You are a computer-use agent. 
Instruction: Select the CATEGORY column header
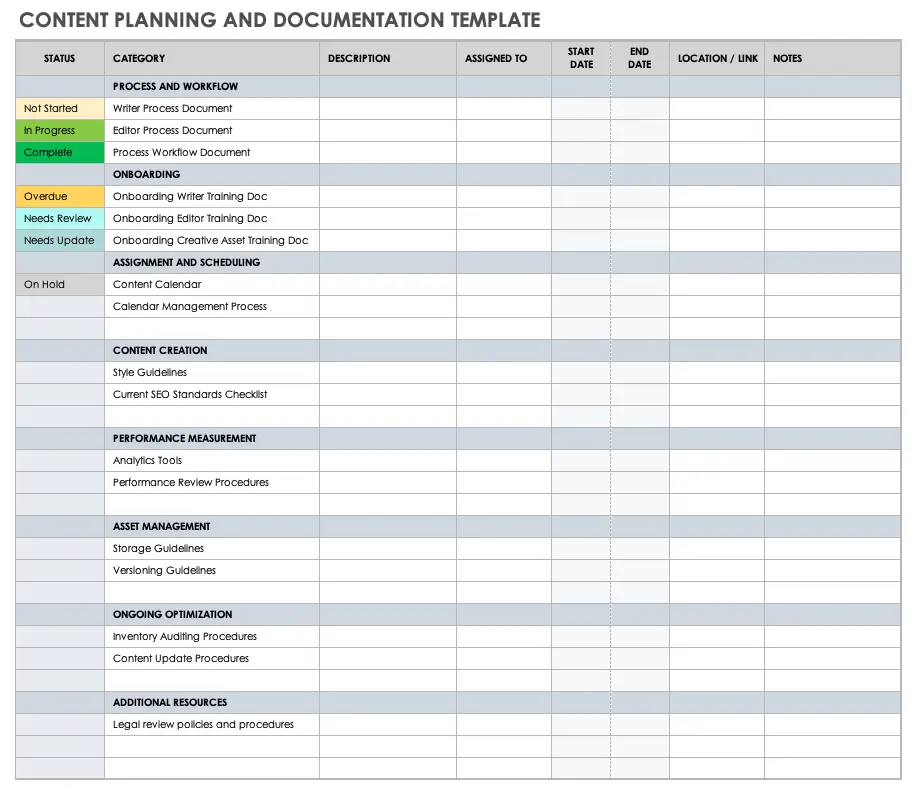tap(212, 58)
